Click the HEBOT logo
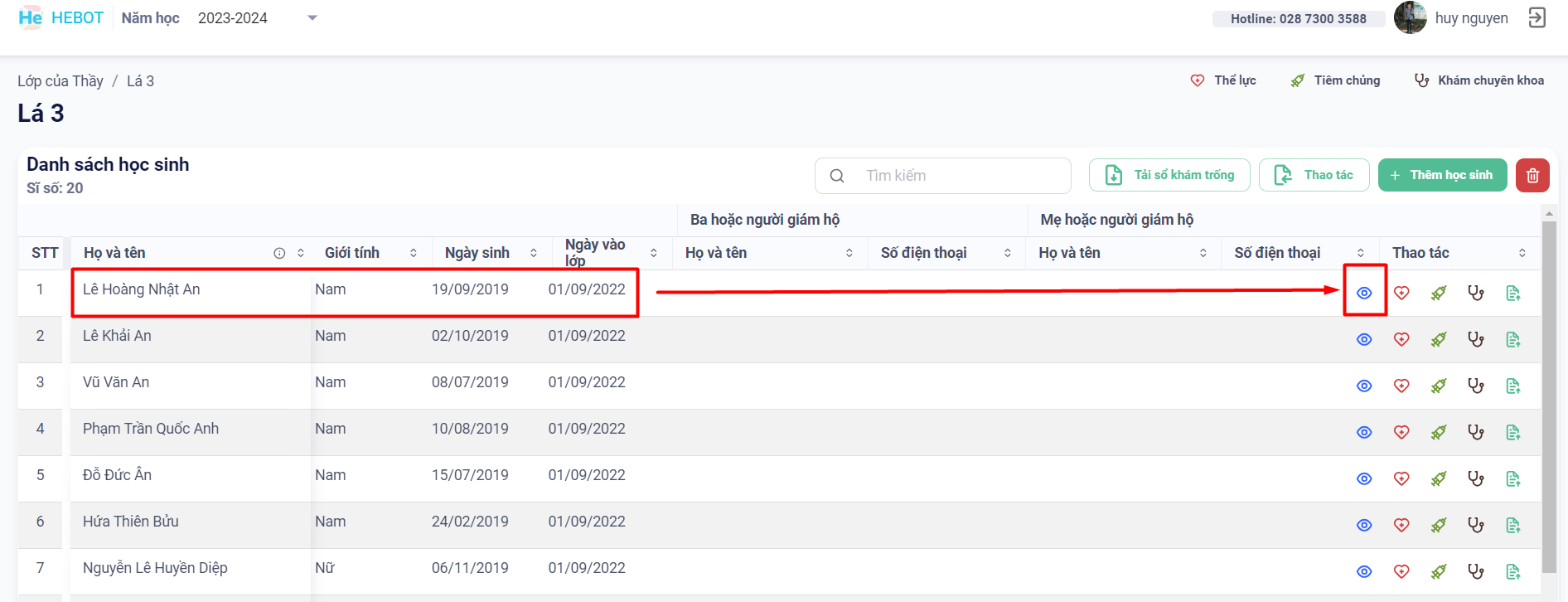 click(61, 18)
